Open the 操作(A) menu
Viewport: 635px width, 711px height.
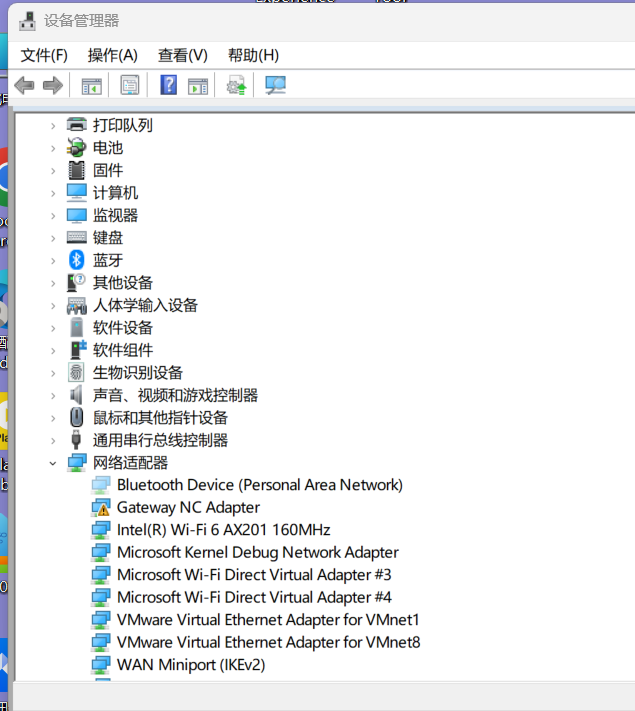[x=112, y=55]
